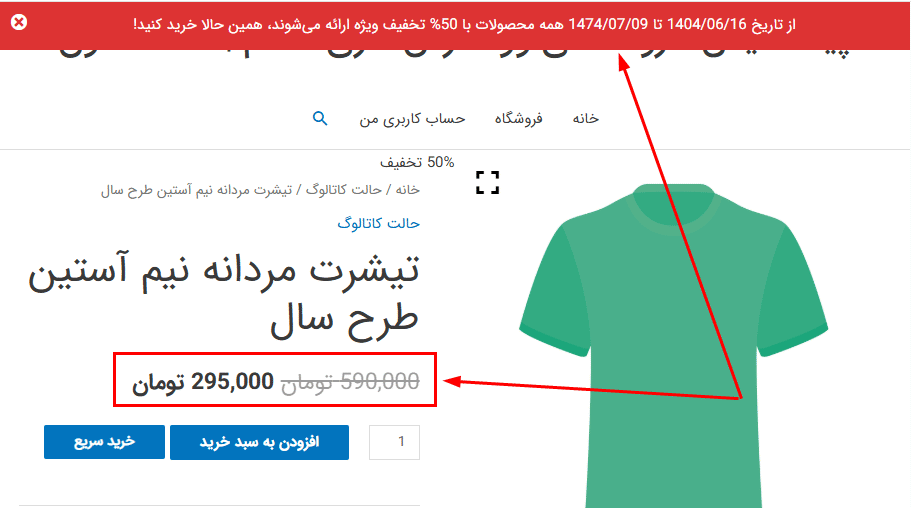
Task: Open the حساب کاربری من menu item
Action: (412, 119)
